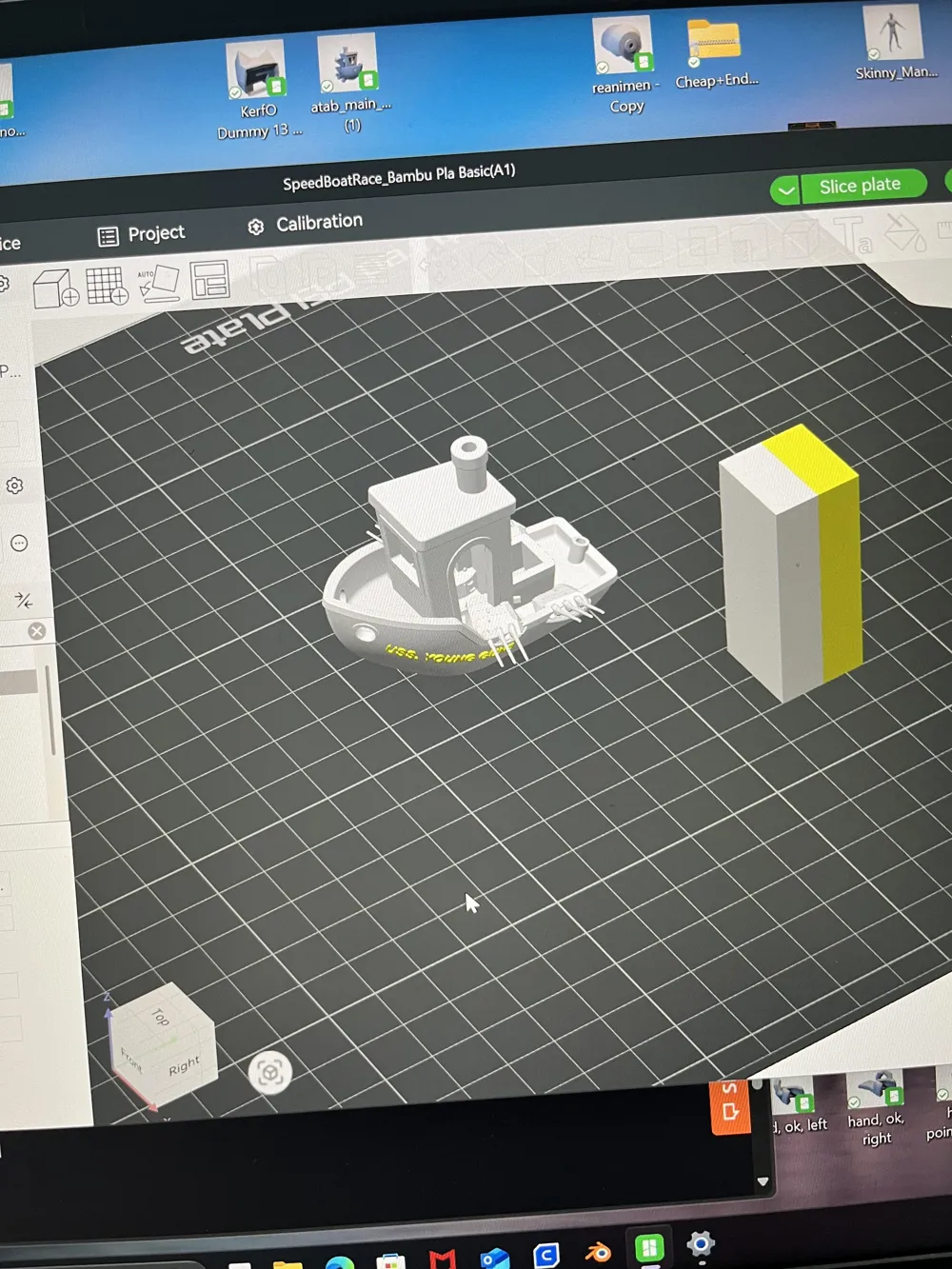The width and height of the screenshot is (952, 1269).
Task: Open Microsoft Edge from the taskbar
Action: (339, 1262)
